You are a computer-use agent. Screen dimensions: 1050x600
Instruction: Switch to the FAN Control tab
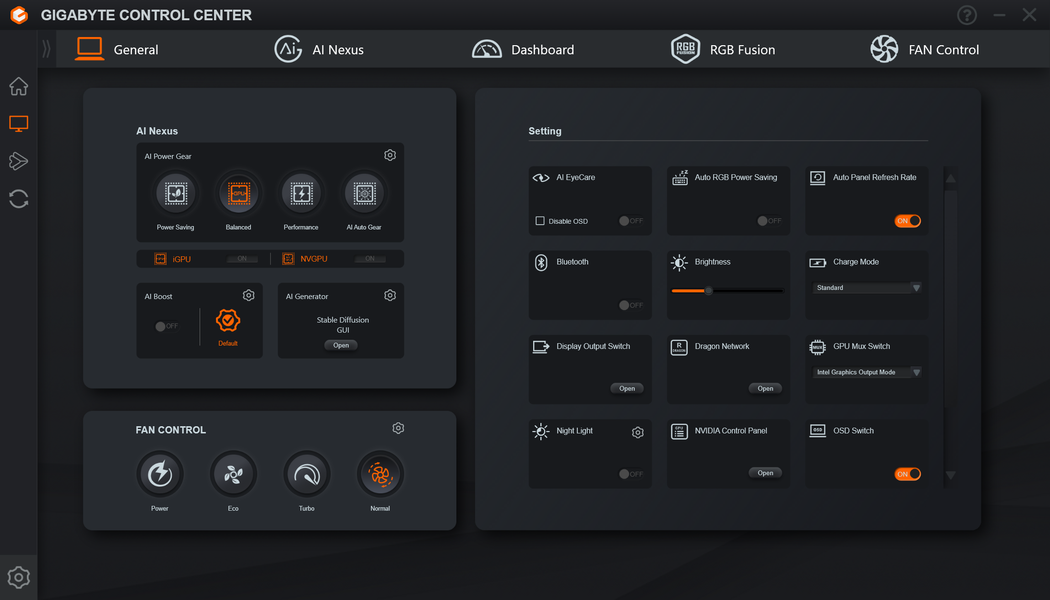[924, 49]
